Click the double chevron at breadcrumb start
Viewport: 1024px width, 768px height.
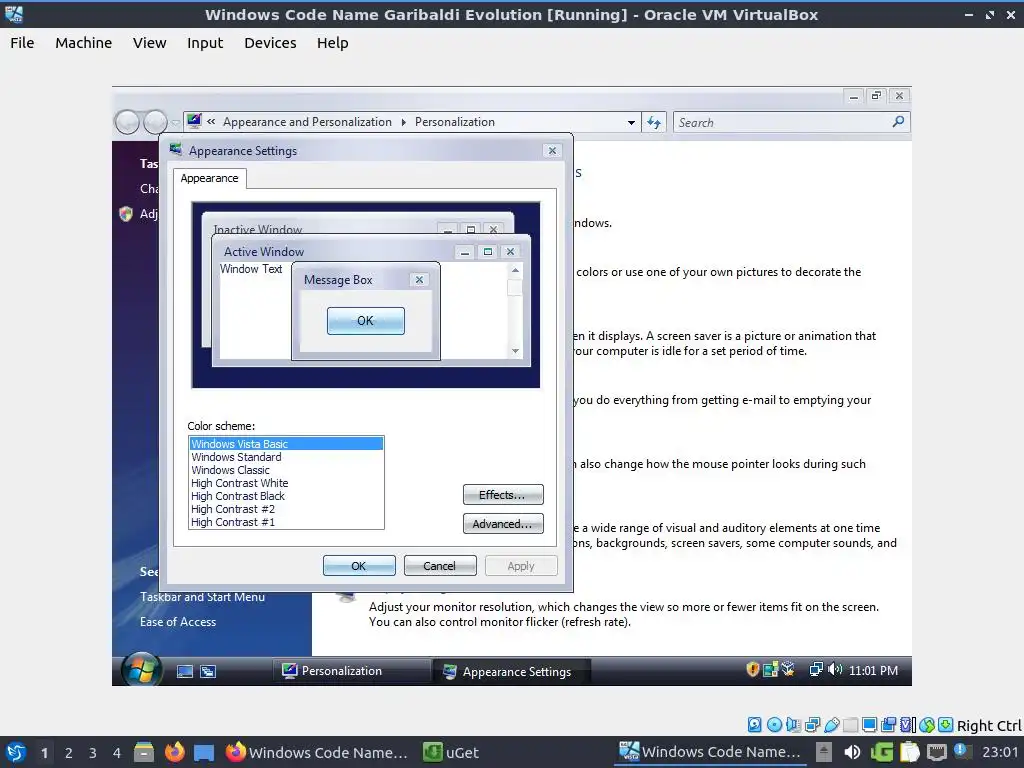[211, 121]
